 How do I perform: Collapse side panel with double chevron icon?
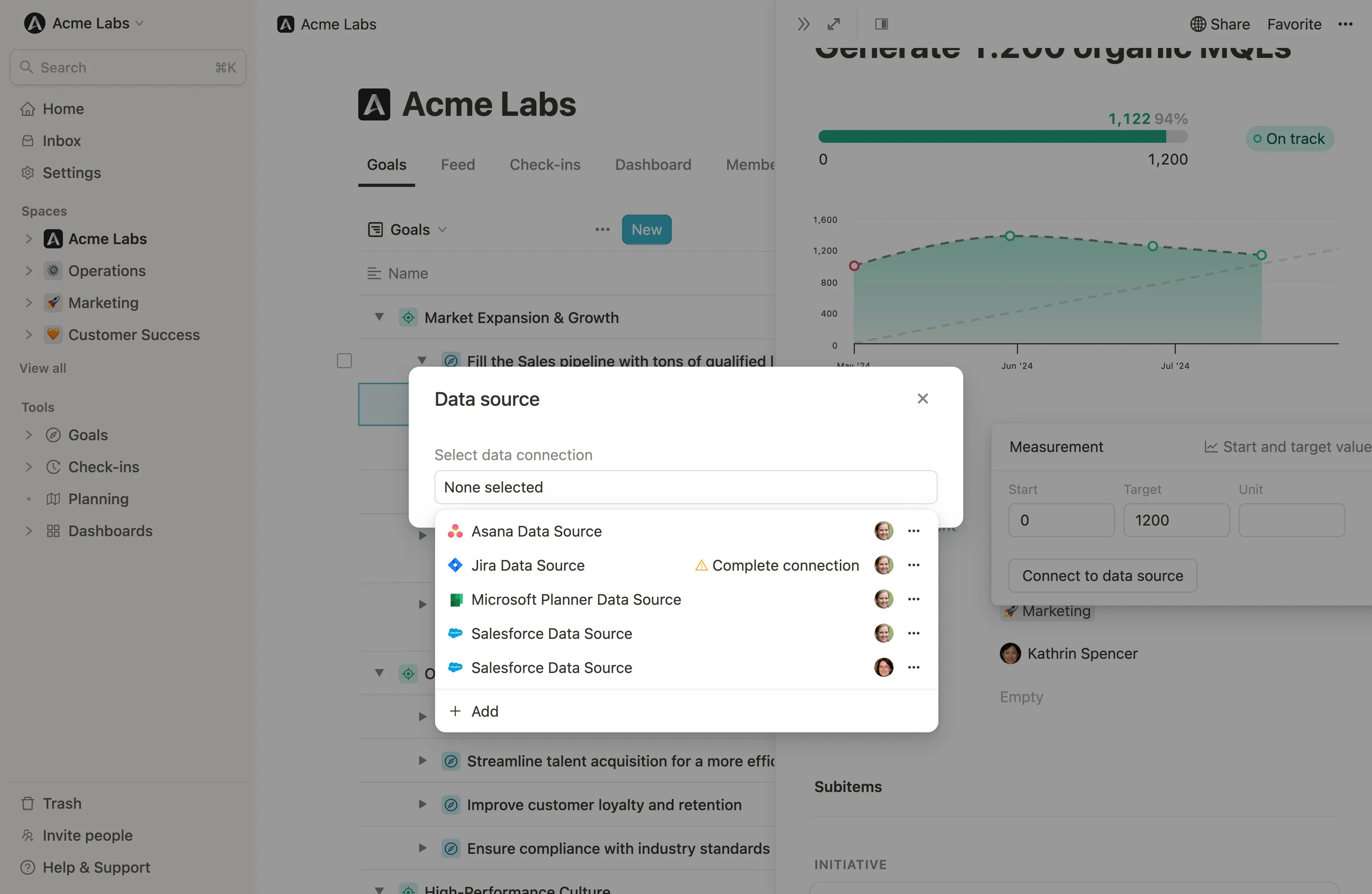(x=803, y=24)
